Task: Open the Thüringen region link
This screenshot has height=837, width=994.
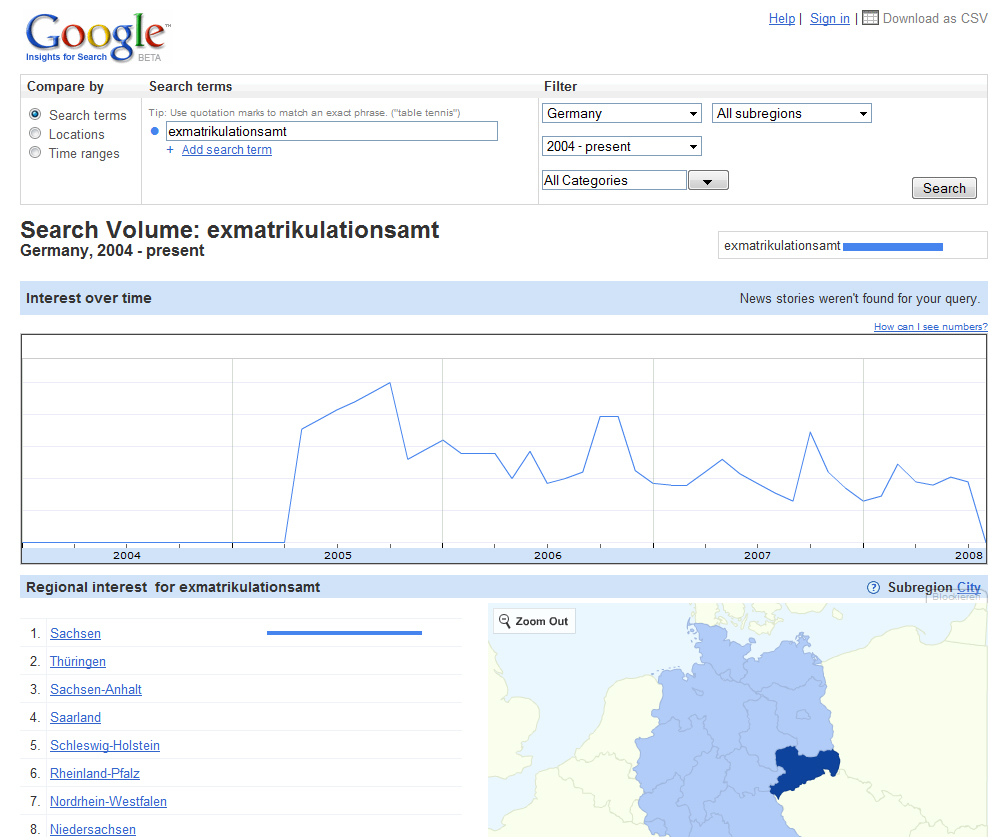Action: [78, 662]
